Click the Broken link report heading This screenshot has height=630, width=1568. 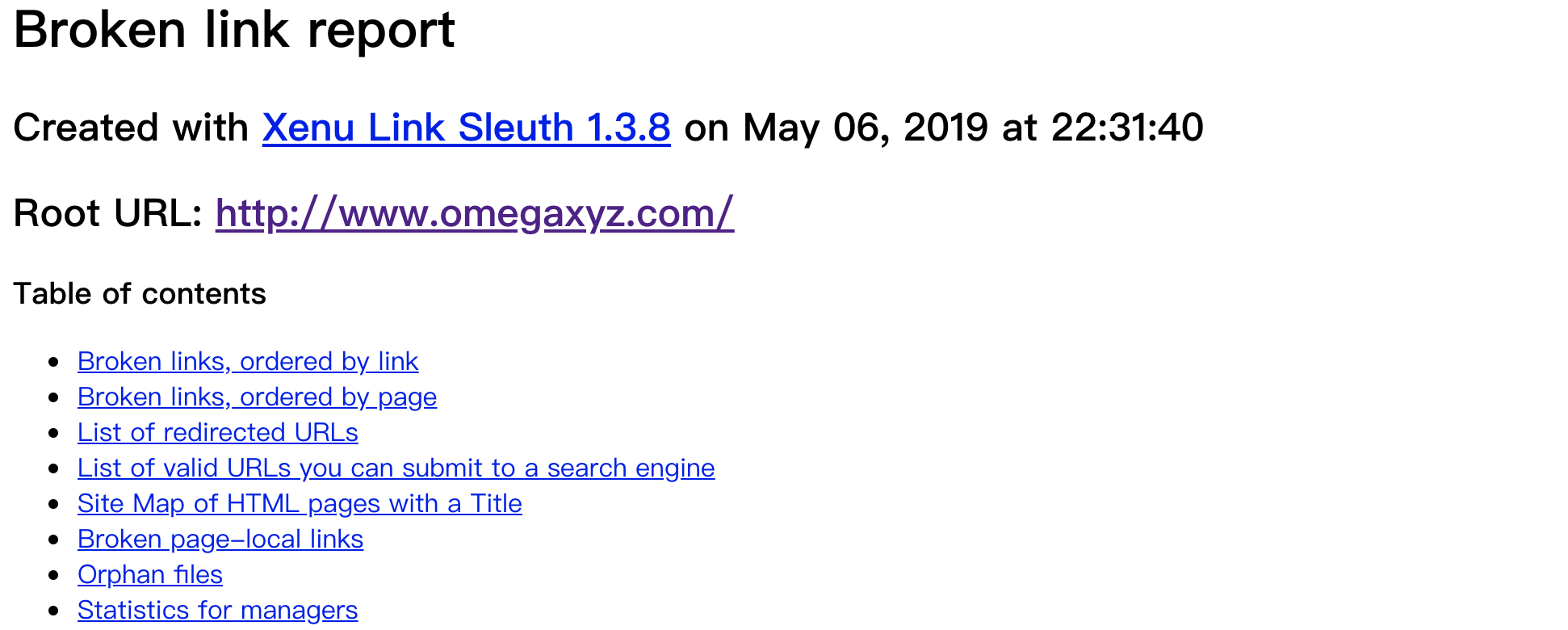click(x=234, y=31)
